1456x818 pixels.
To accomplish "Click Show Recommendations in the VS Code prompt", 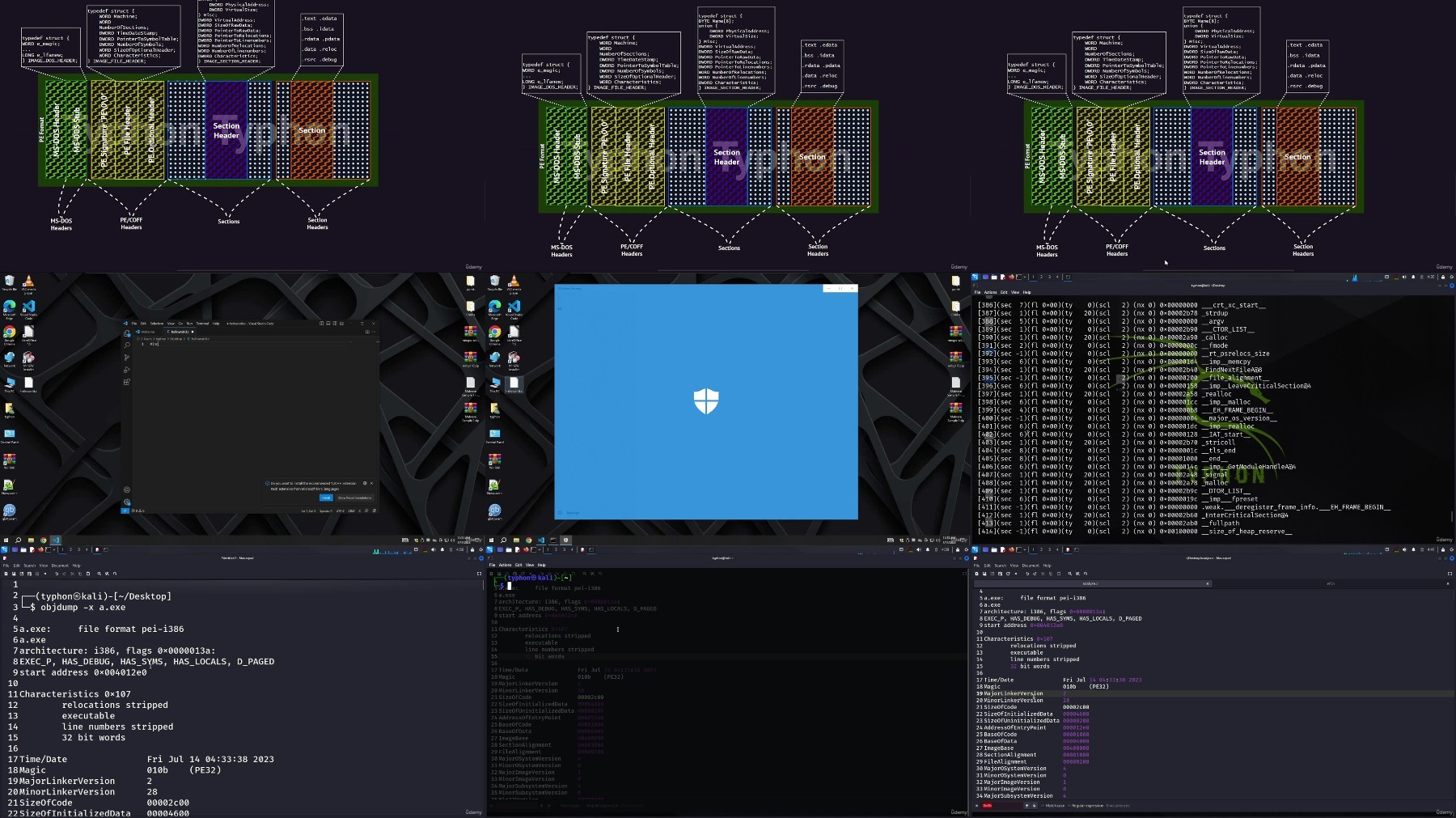I will point(355,498).
